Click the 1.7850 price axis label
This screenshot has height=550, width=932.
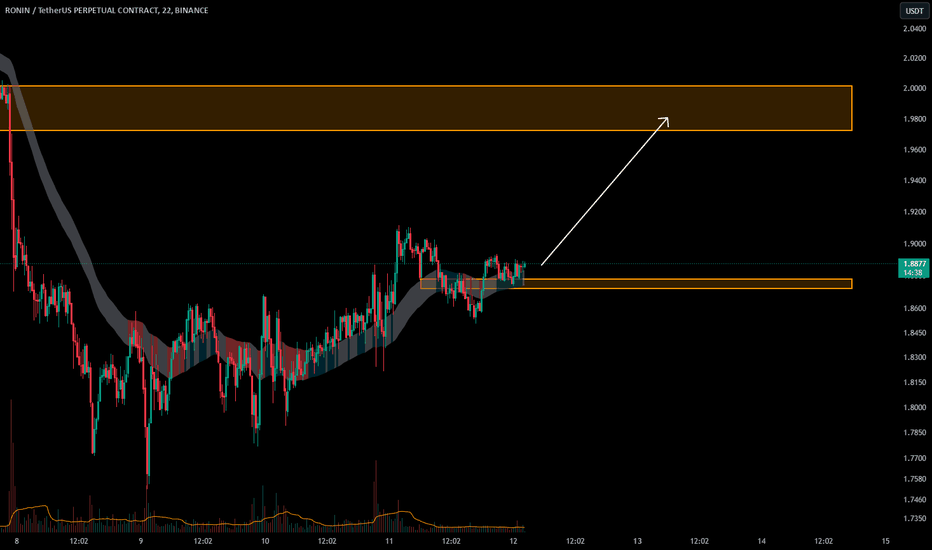point(914,433)
